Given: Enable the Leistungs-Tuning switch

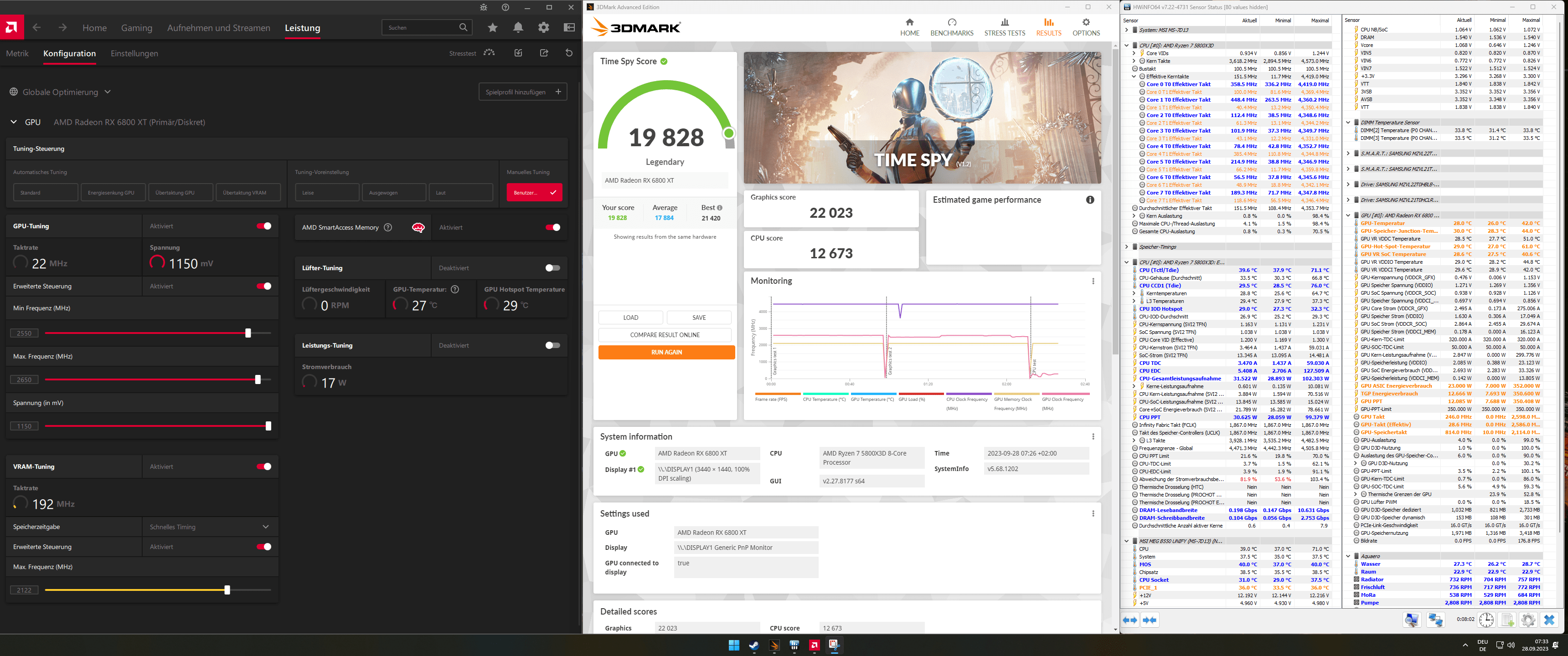Looking at the screenshot, I should pyautogui.click(x=553, y=345).
